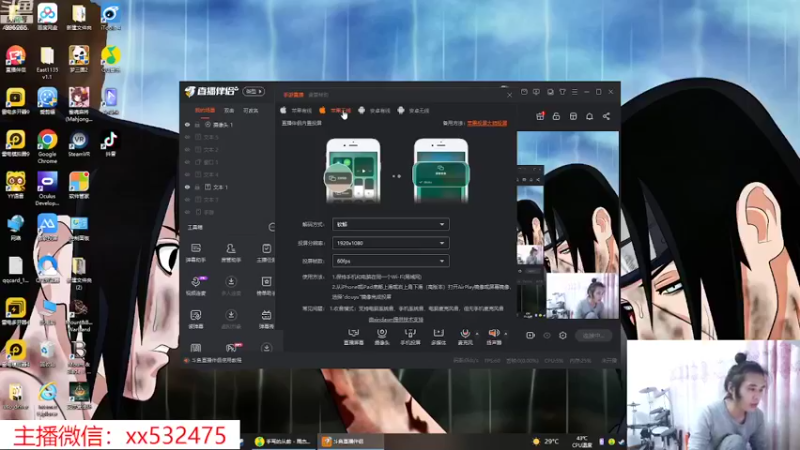Toggle the preview eye icon near settings gear
This screenshot has height=450, width=800.
547,335
